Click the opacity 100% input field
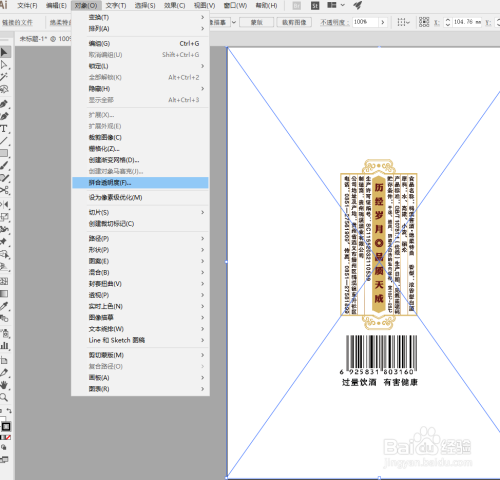Screen dimensions: 500x480 pyautogui.click(x=365, y=22)
